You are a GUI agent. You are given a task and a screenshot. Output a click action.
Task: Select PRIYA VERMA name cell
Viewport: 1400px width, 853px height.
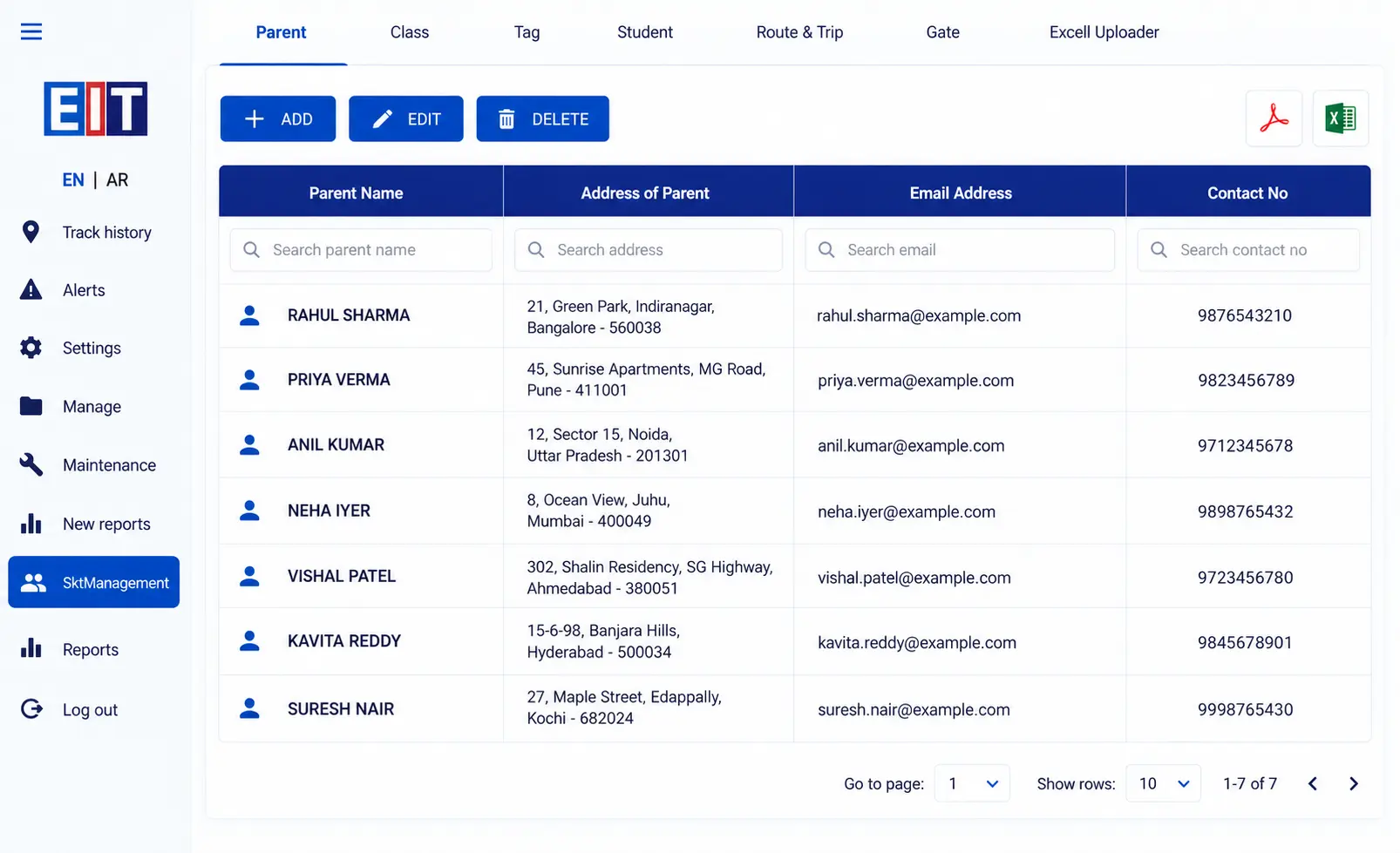coord(339,380)
